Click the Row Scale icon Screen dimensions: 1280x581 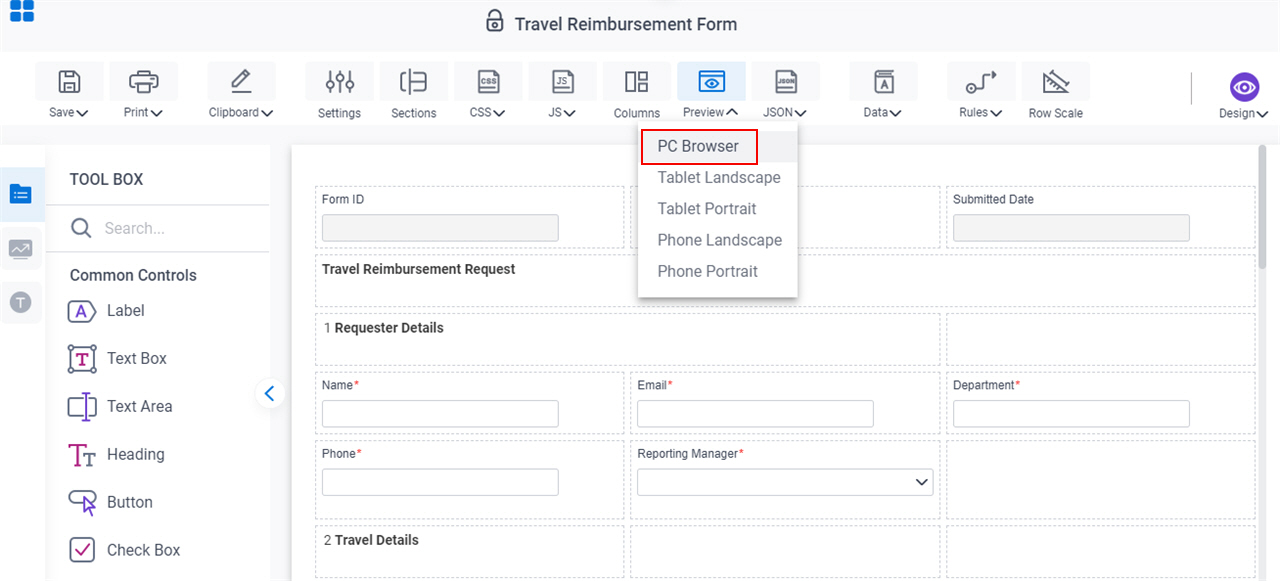click(1056, 82)
